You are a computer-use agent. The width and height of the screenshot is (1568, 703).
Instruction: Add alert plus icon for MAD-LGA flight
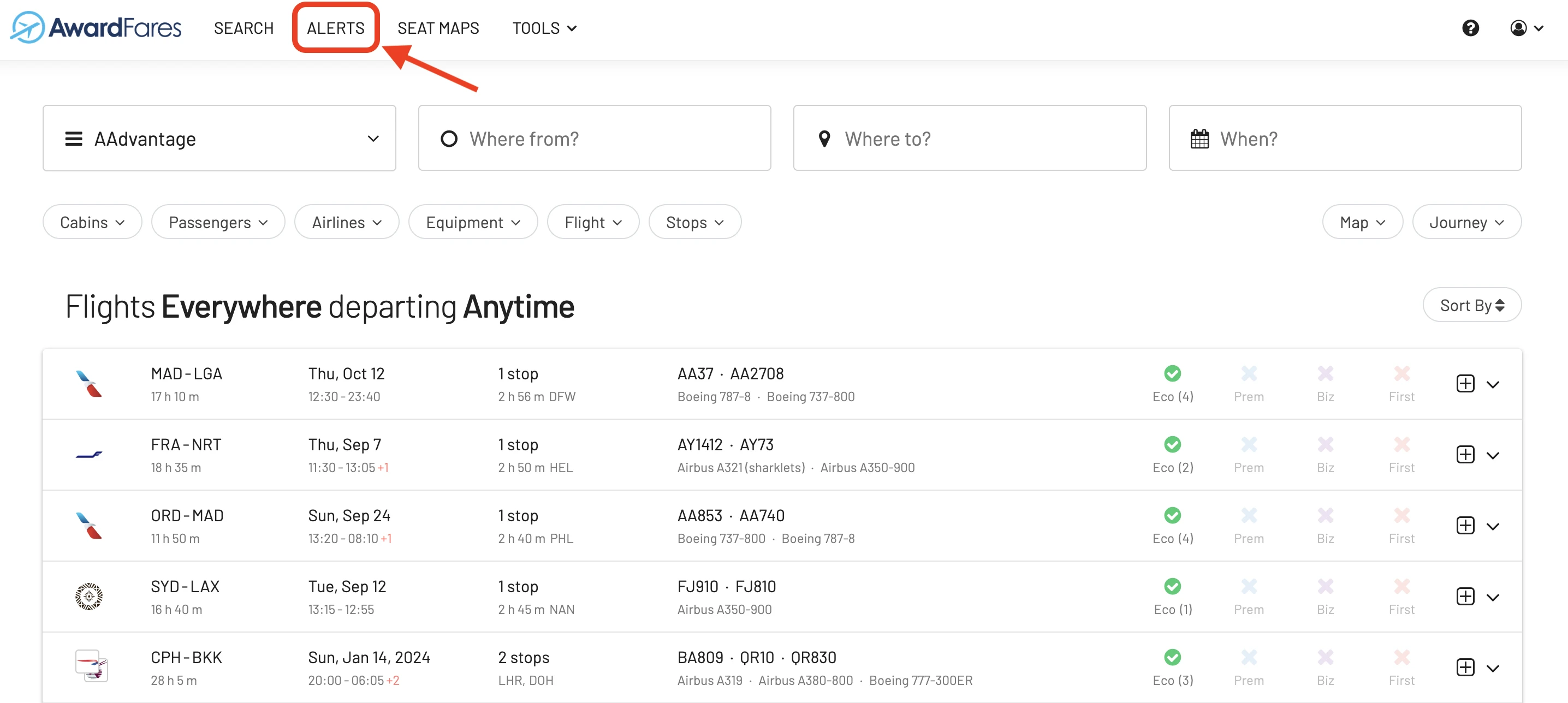pos(1465,384)
